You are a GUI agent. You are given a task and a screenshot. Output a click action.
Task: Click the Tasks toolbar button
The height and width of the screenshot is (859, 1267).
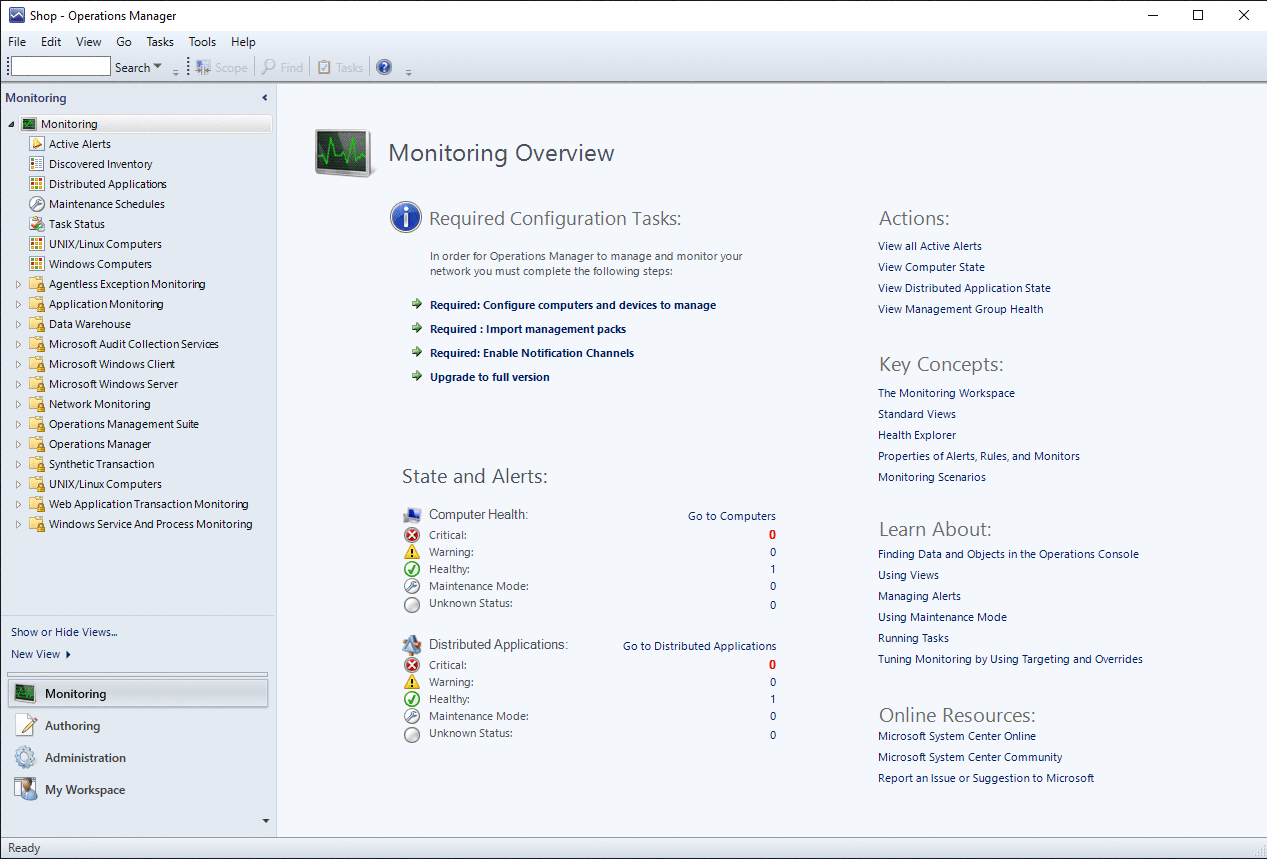tap(340, 67)
